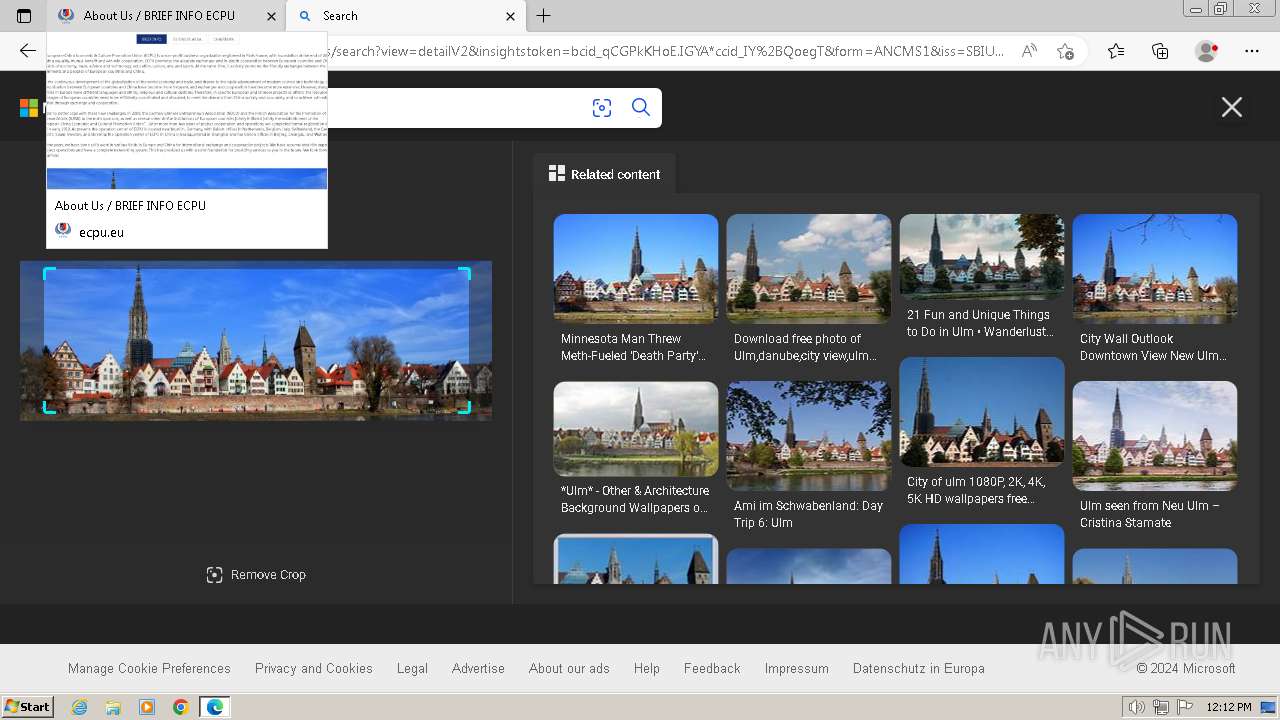1280x720 pixels.
Task: Open the browser profile avatar
Action: click(1206, 51)
